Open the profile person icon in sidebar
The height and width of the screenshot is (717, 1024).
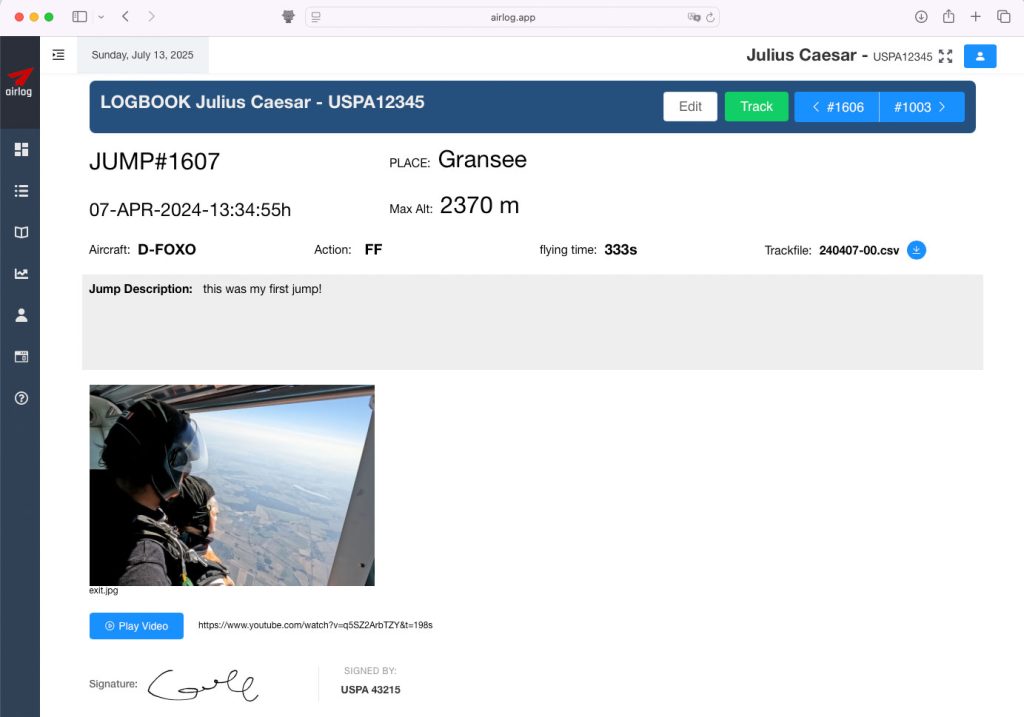[21, 315]
